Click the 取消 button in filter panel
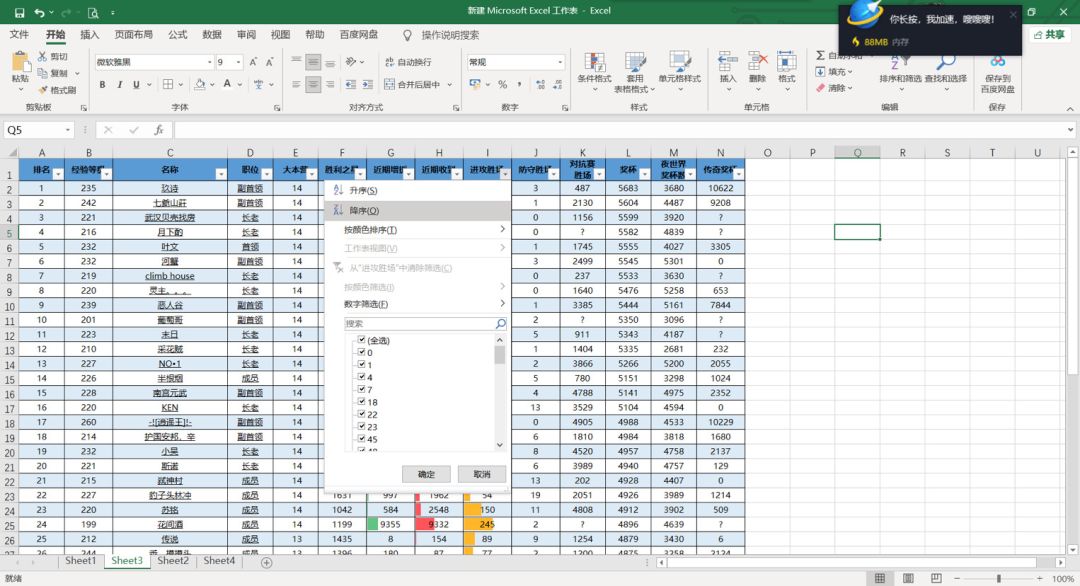Screen dimensions: 1080x586 [481, 474]
